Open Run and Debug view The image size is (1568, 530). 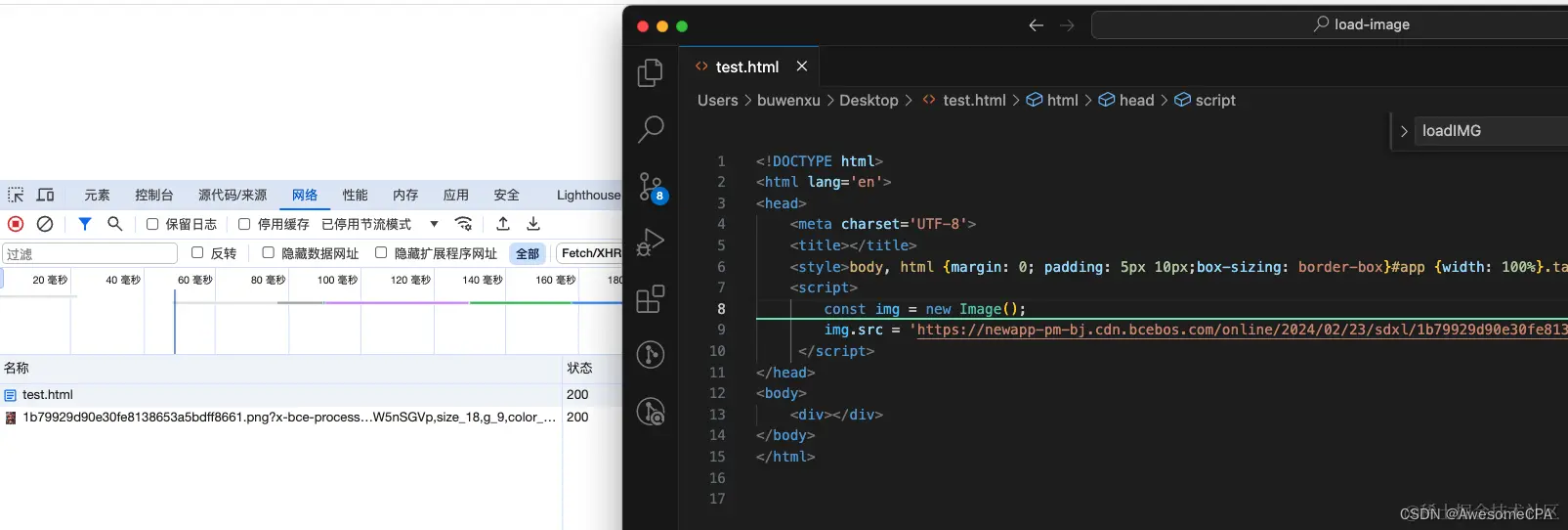coord(651,242)
